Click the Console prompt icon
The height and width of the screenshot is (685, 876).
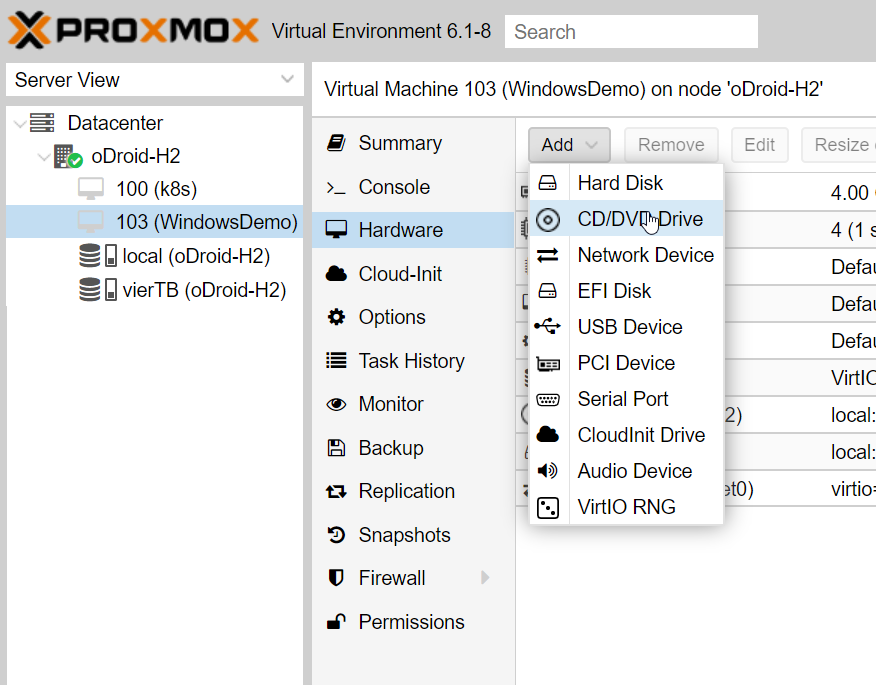tap(336, 188)
